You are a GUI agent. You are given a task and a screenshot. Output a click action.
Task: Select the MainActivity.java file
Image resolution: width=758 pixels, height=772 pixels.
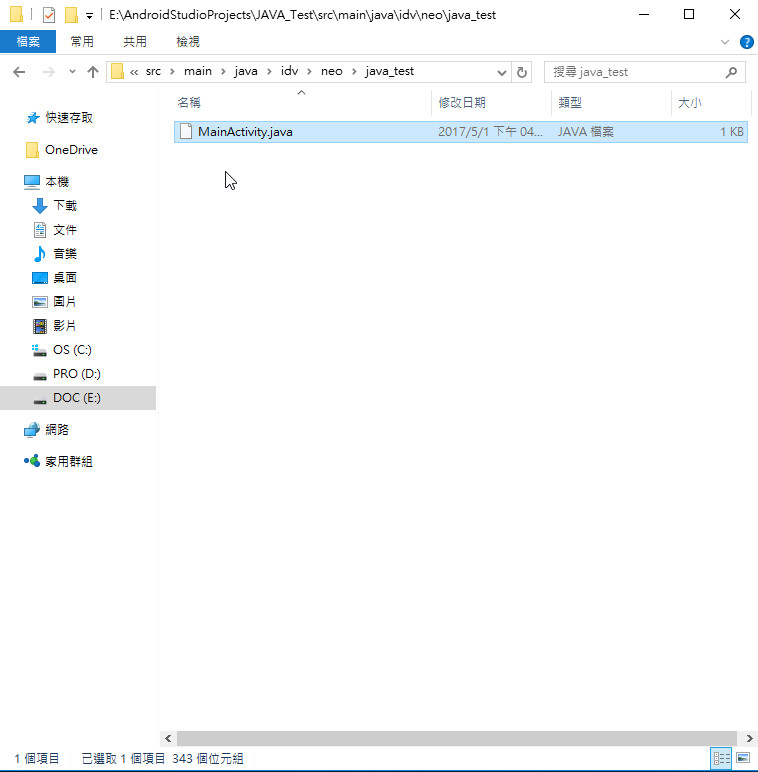[x=461, y=132]
